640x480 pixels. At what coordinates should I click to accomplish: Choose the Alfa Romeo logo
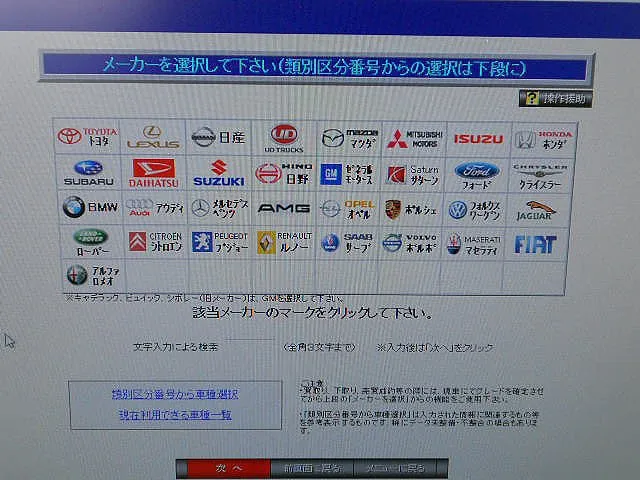[93, 275]
